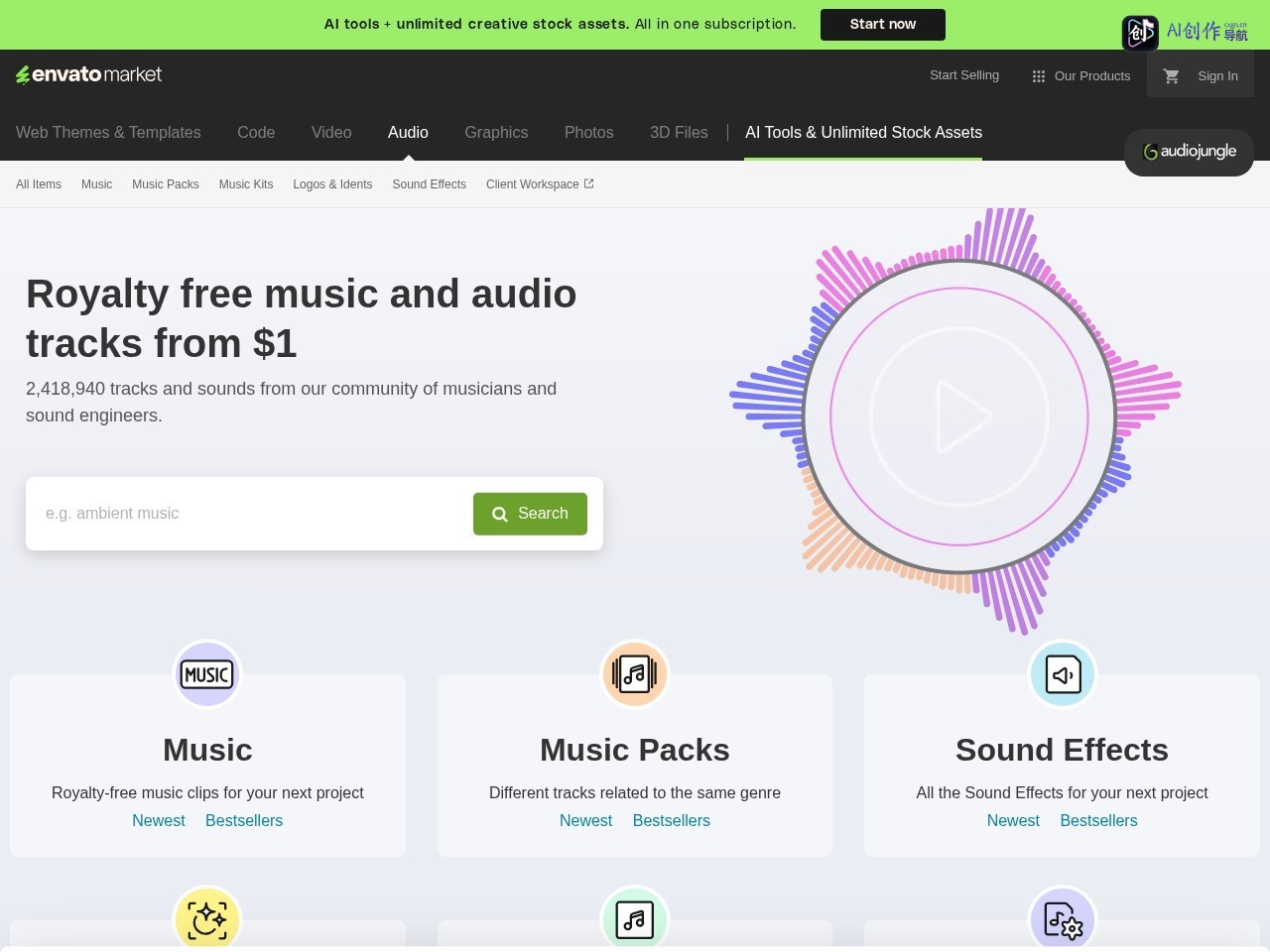Image resolution: width=1270 pixels, height=952 pixels.
Task: View Newest under Music Packs
Action: click(x=585, y=821)
